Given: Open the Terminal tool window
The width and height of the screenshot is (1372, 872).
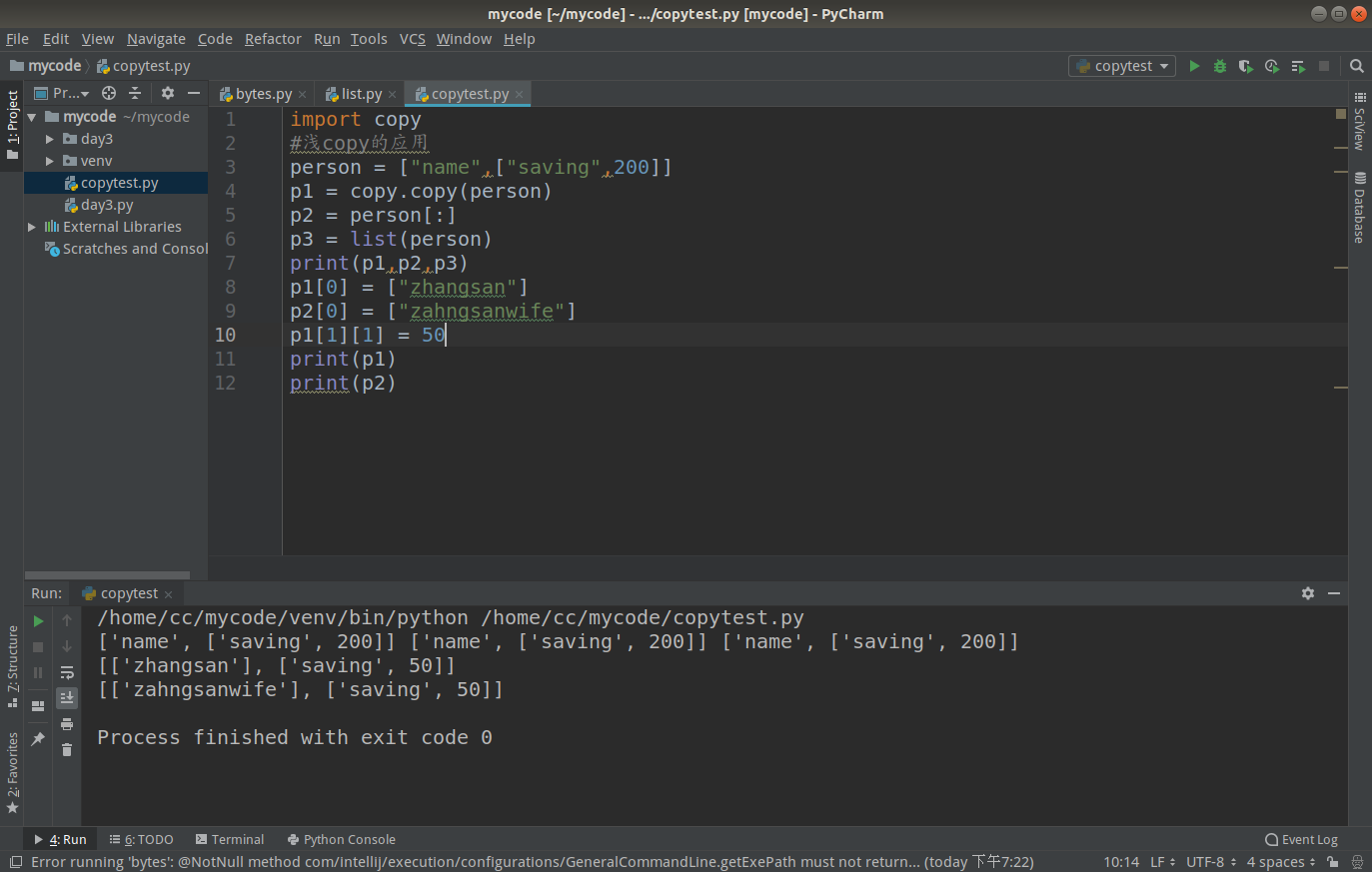Looking at the screenshot, I should [230, 840].
